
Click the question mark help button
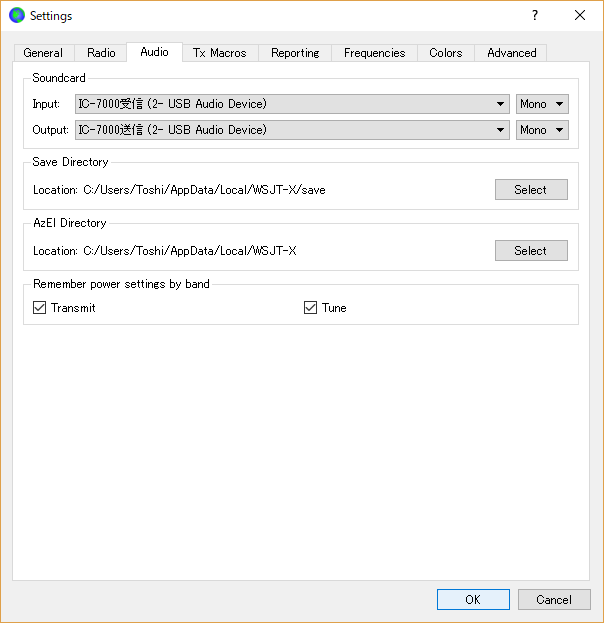pos(535,15)
